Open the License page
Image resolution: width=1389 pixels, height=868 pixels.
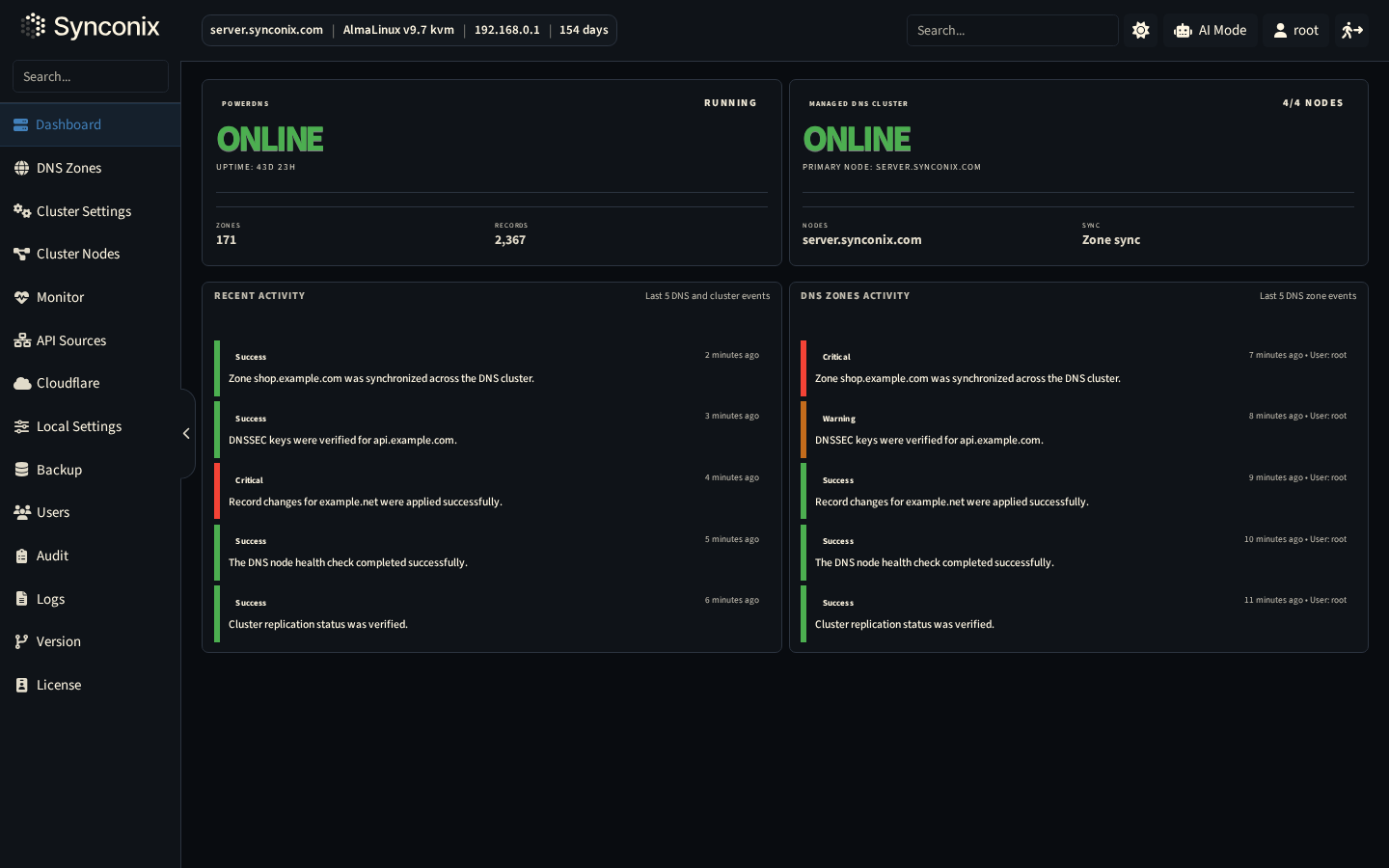90,685
